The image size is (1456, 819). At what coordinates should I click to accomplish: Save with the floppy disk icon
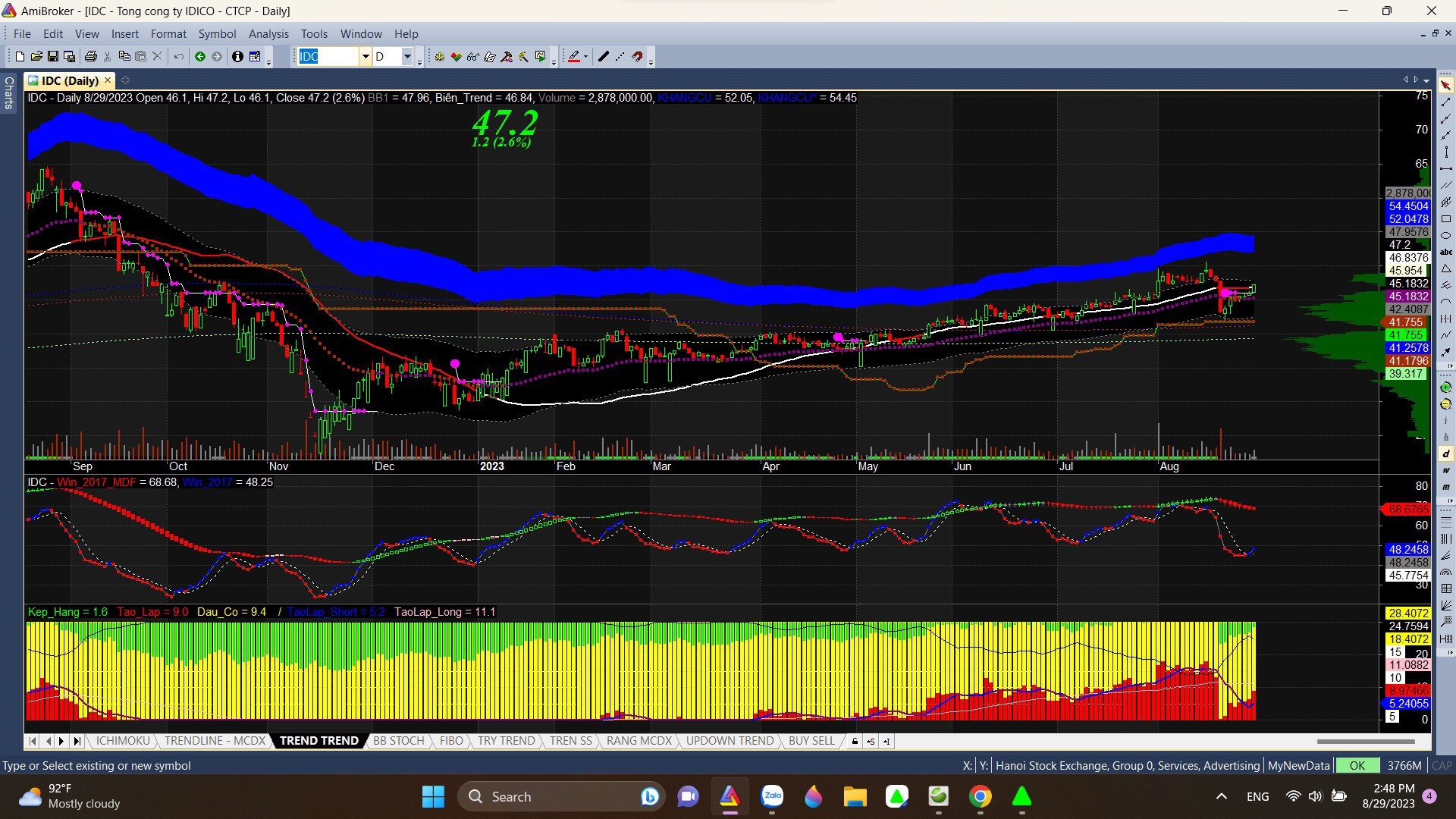tap(52, 56)
